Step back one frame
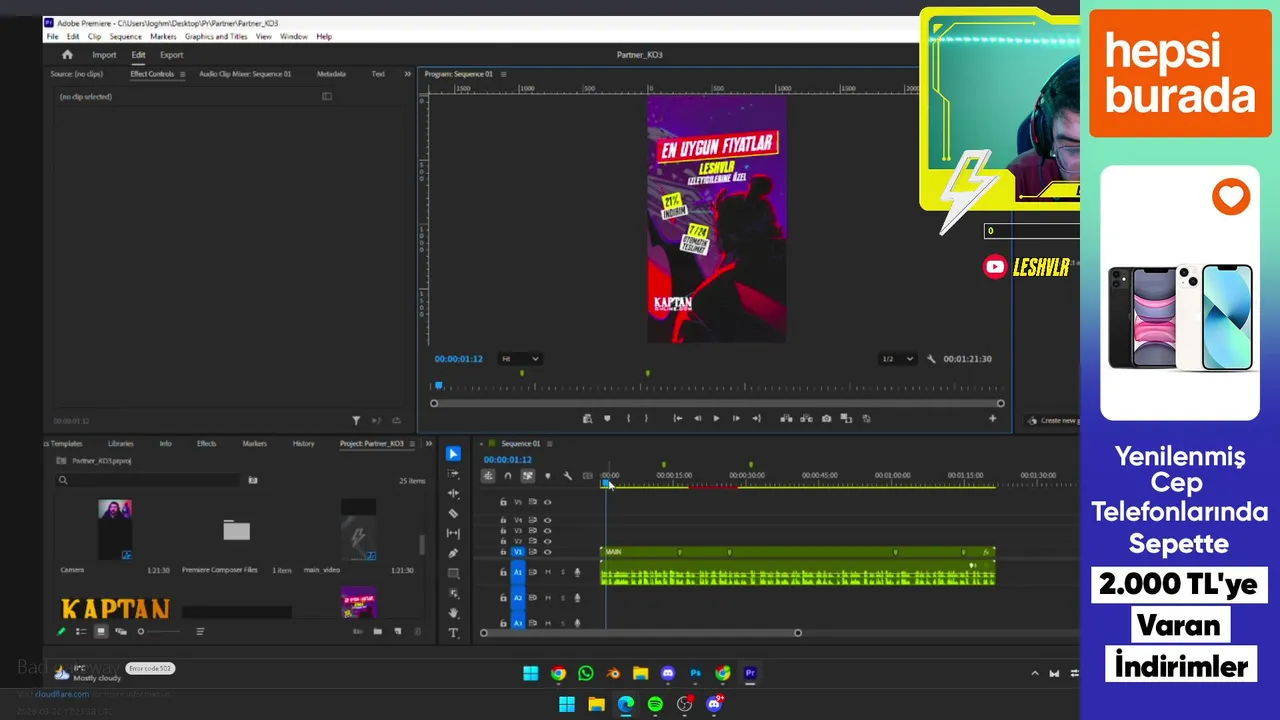 (x=697, y=418)
